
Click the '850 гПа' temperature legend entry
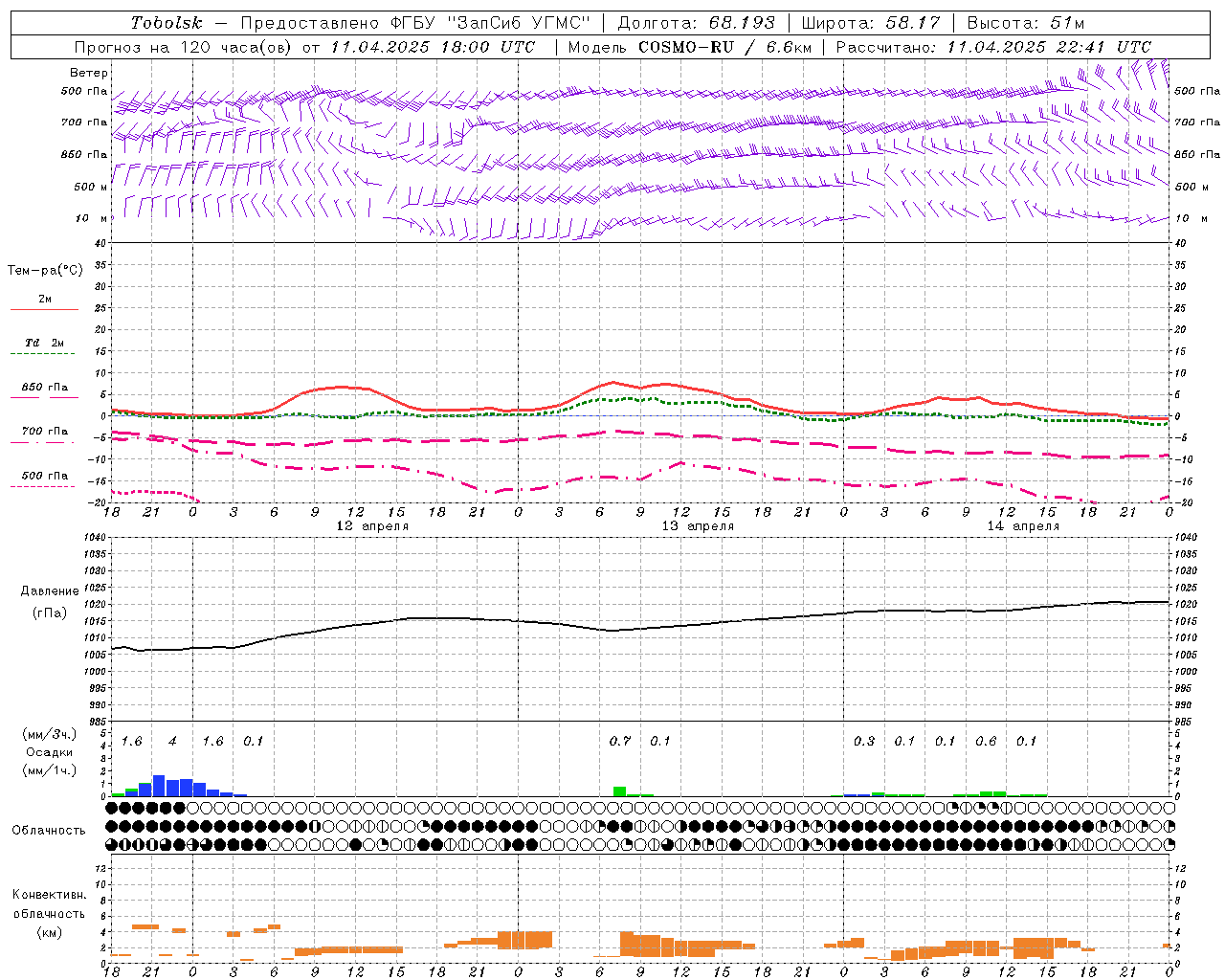coord(45,388)
